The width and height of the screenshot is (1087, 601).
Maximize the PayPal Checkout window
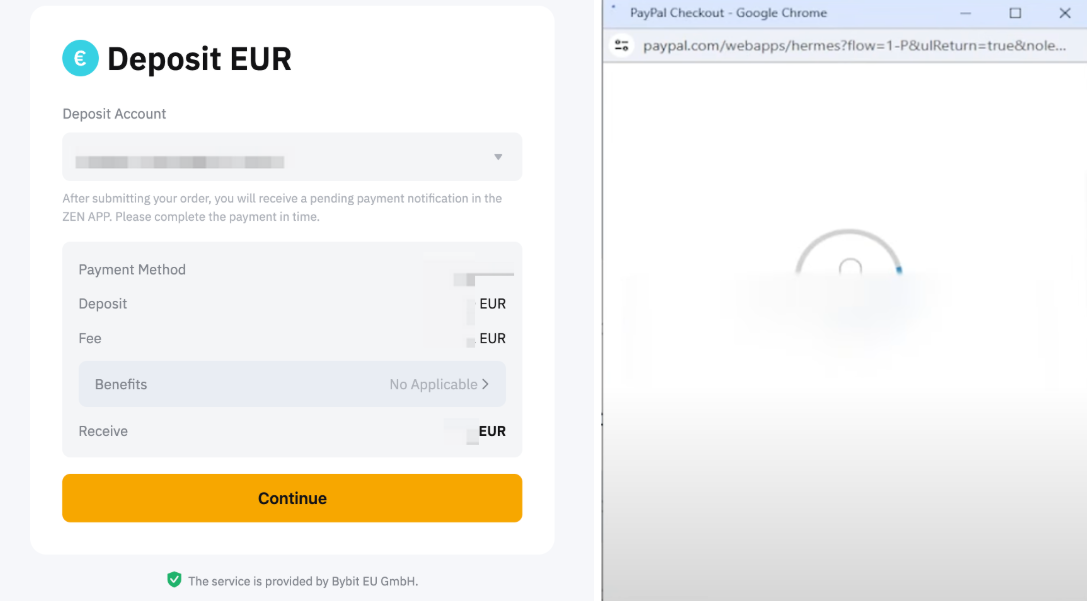click(1015, 13)
